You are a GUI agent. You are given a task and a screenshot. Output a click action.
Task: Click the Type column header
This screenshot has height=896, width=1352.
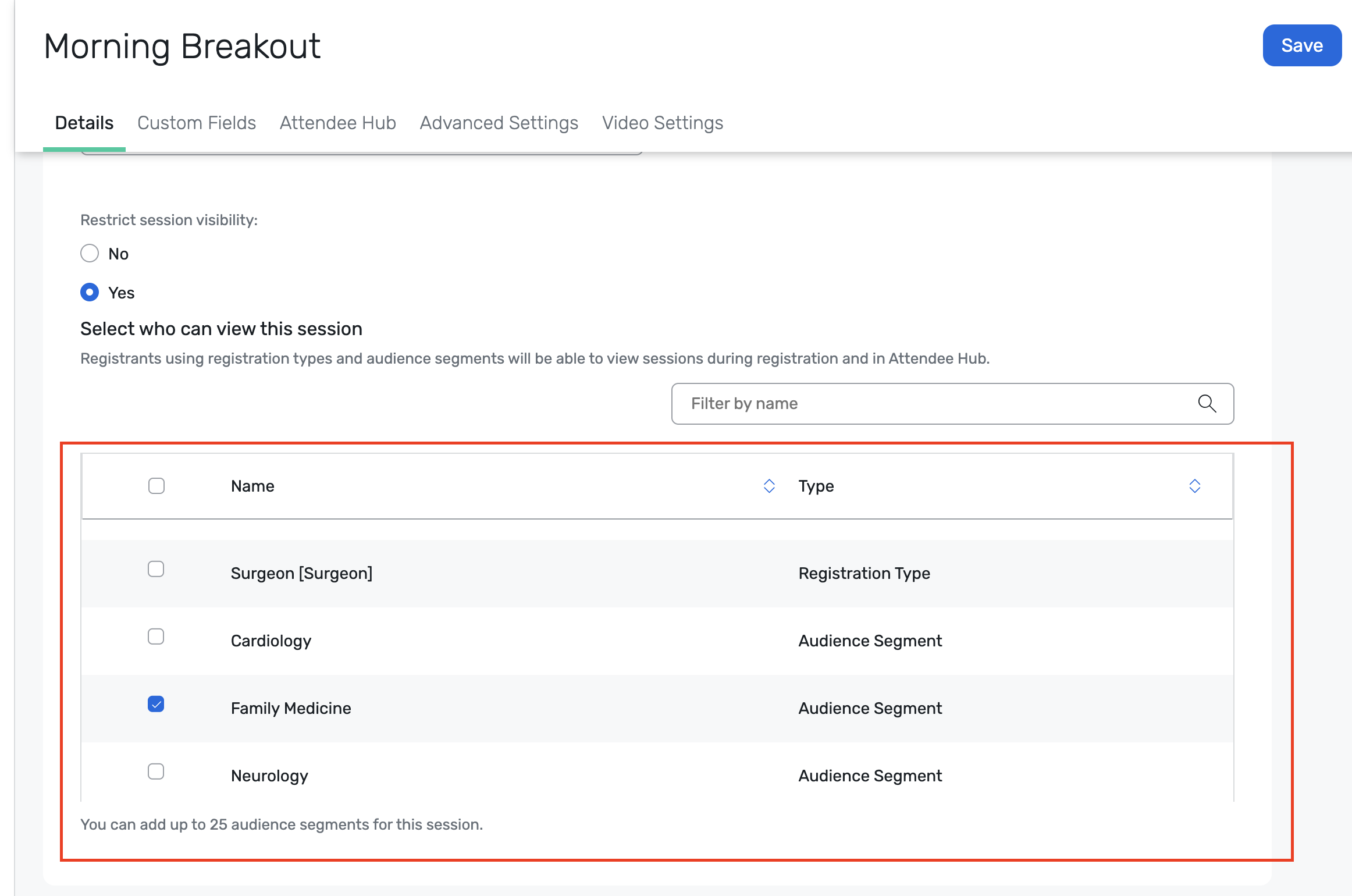point(816,486)
